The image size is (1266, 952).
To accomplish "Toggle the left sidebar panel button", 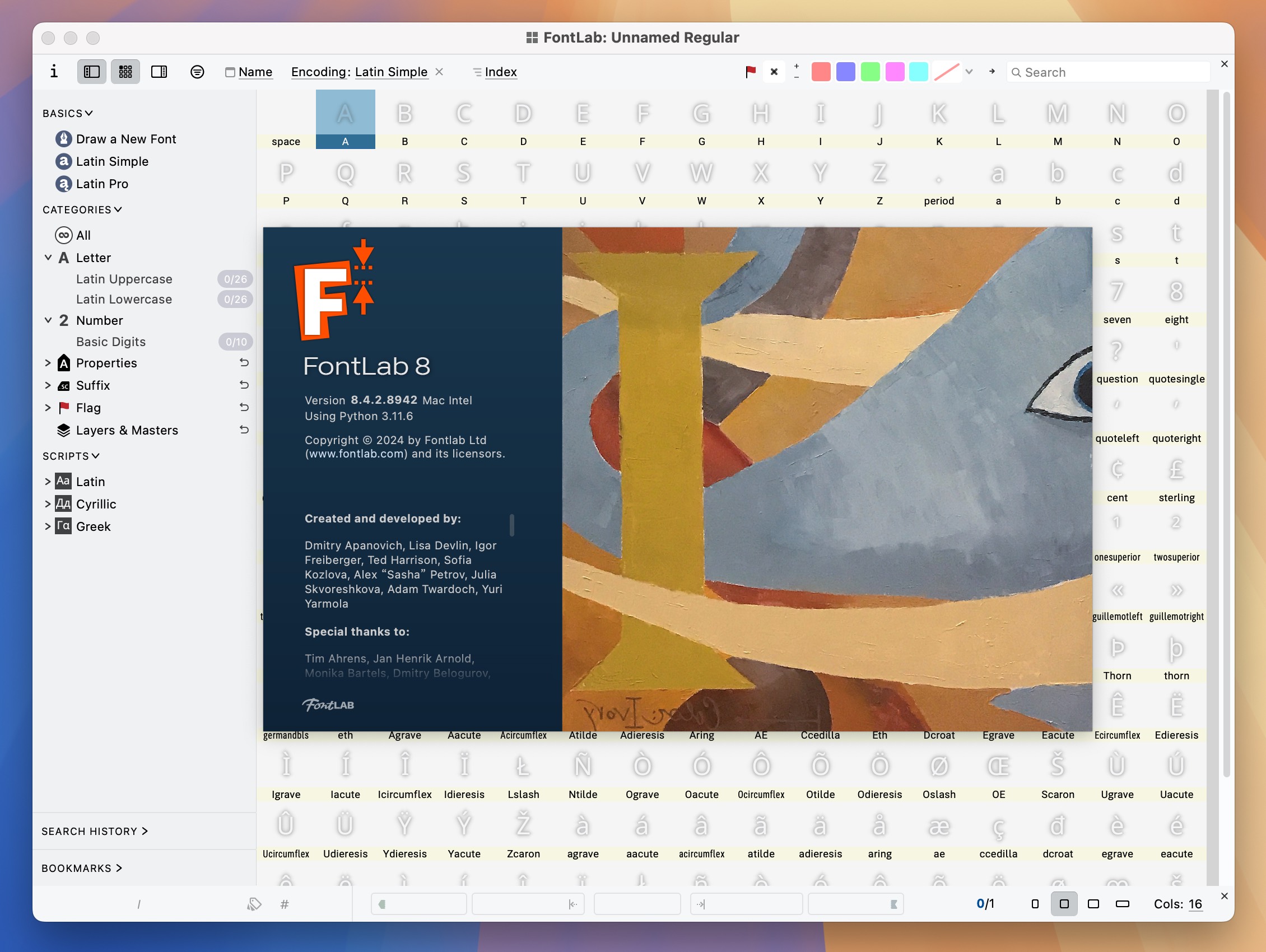I will click(x=91, y=72).
